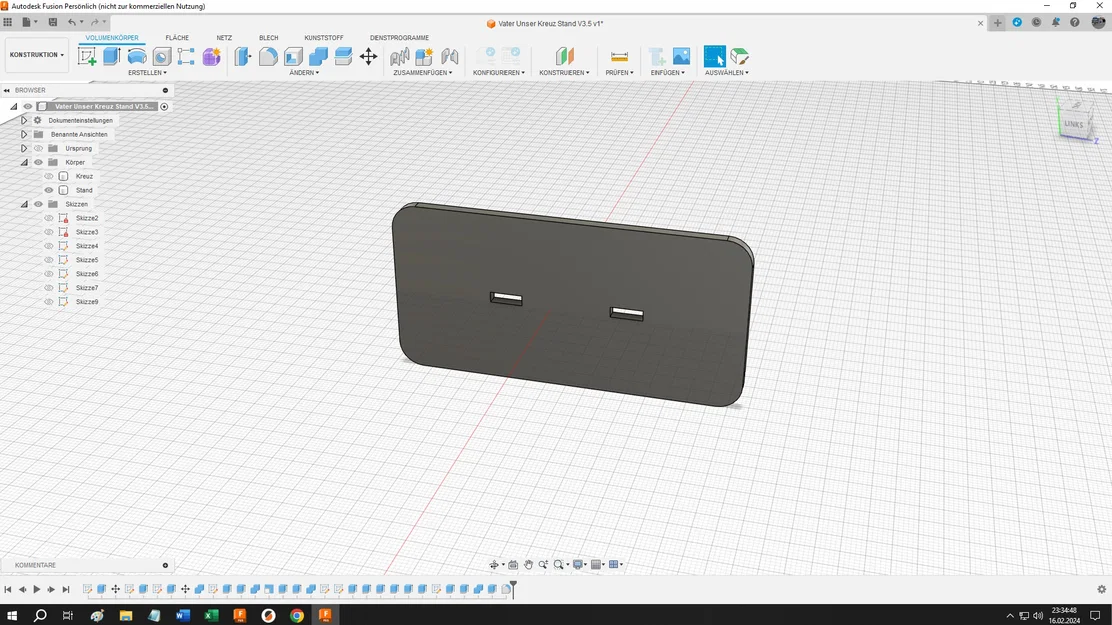Open the Erstellen menu
The image size is (1112, 625).
click(147, 73)
